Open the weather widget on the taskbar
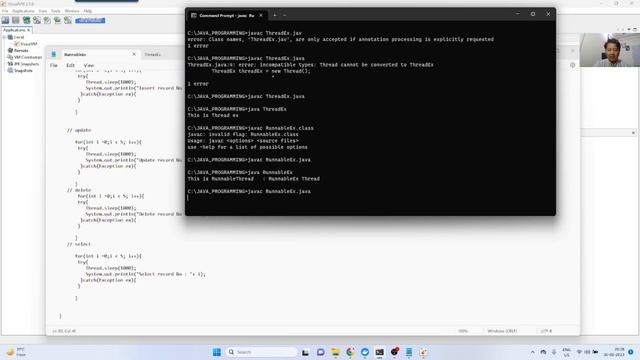 tap(16, 352)
